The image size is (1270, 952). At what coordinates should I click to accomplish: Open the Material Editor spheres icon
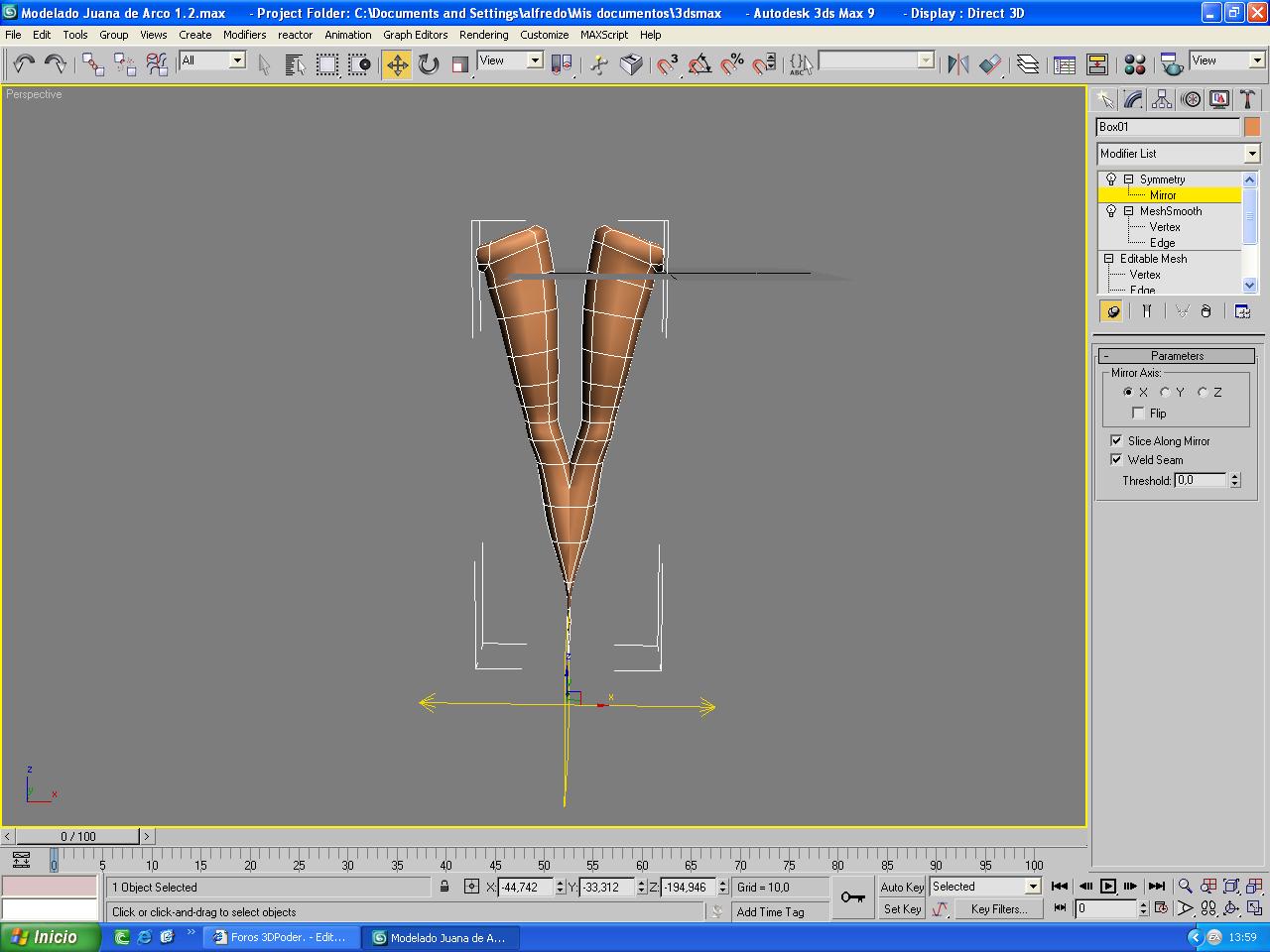pyautogui.click(x=1135, y=64)
